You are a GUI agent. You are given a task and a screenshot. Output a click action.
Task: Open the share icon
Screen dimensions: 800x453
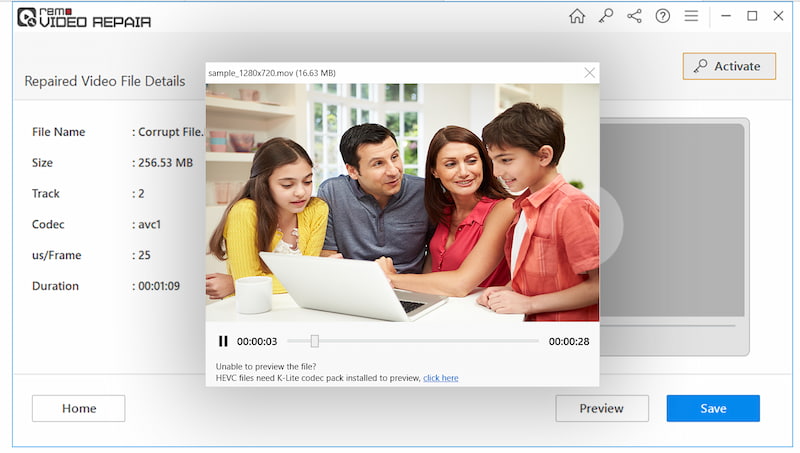point(634,16)
